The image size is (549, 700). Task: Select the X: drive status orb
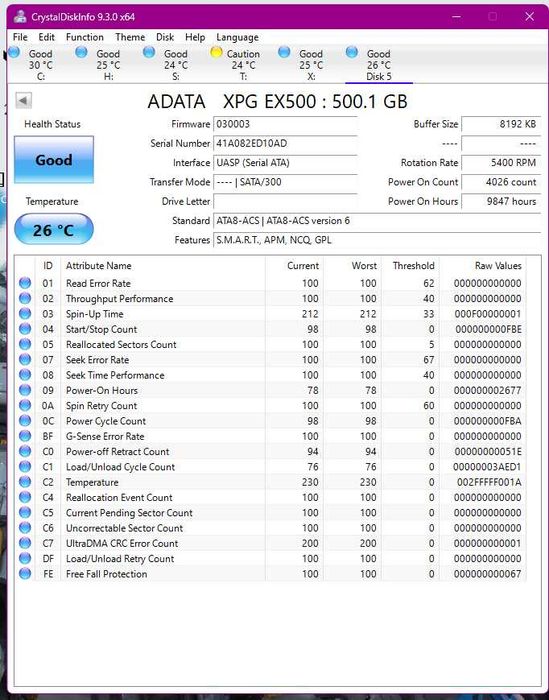284,52
